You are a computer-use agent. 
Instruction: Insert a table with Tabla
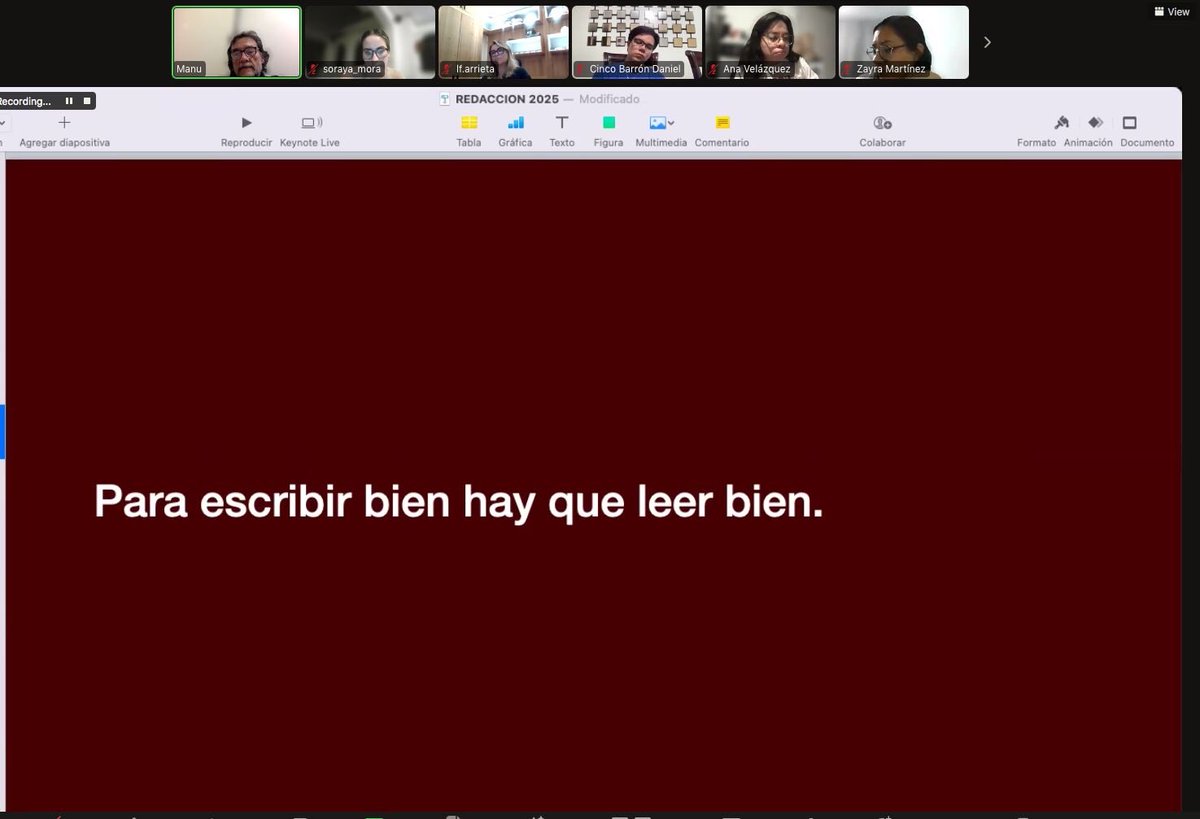pos(469,131)
